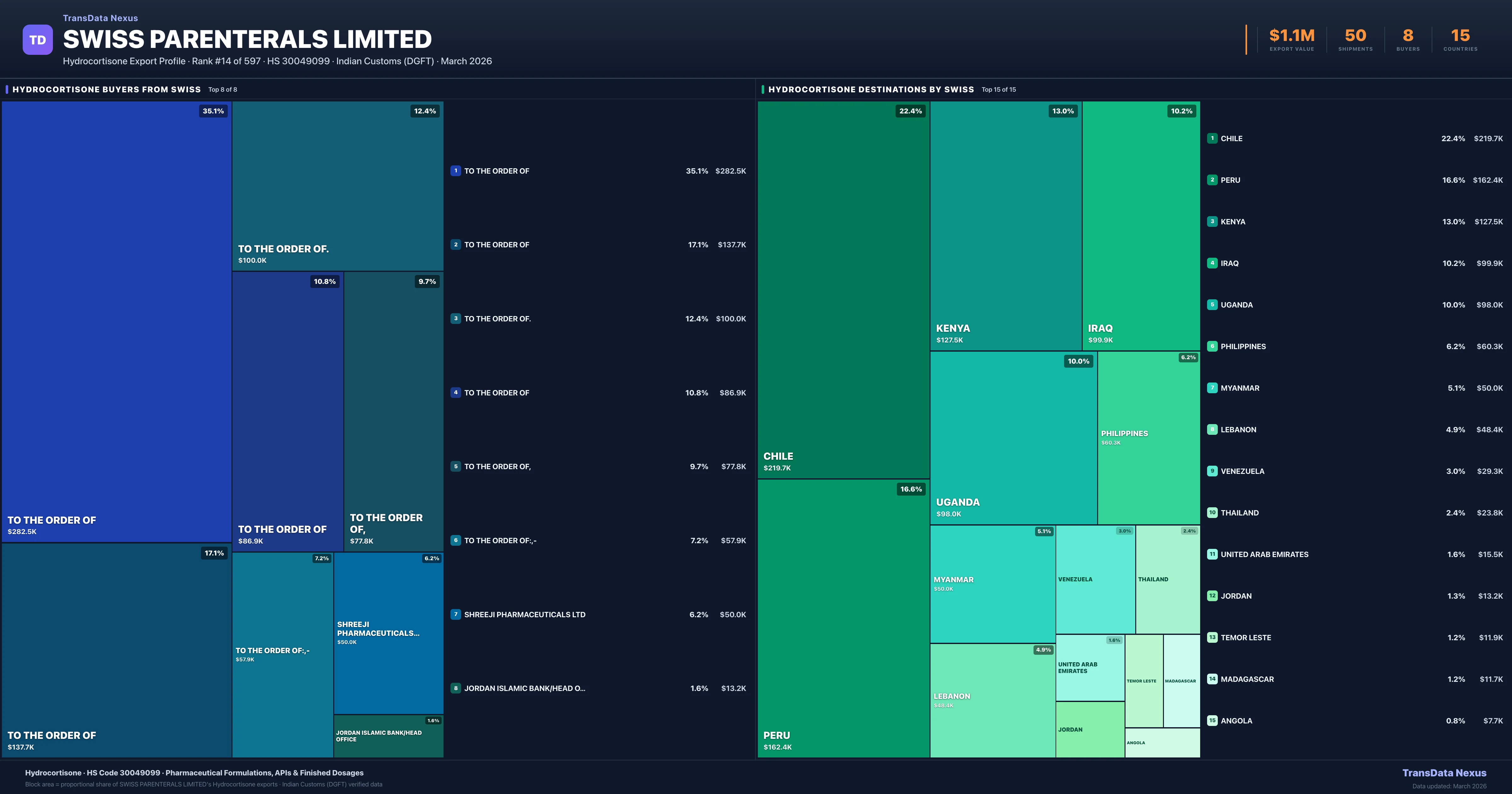Select the rank badge next to VENEZUELA
Screen dimensions: 1512x794
[1213, 471]
